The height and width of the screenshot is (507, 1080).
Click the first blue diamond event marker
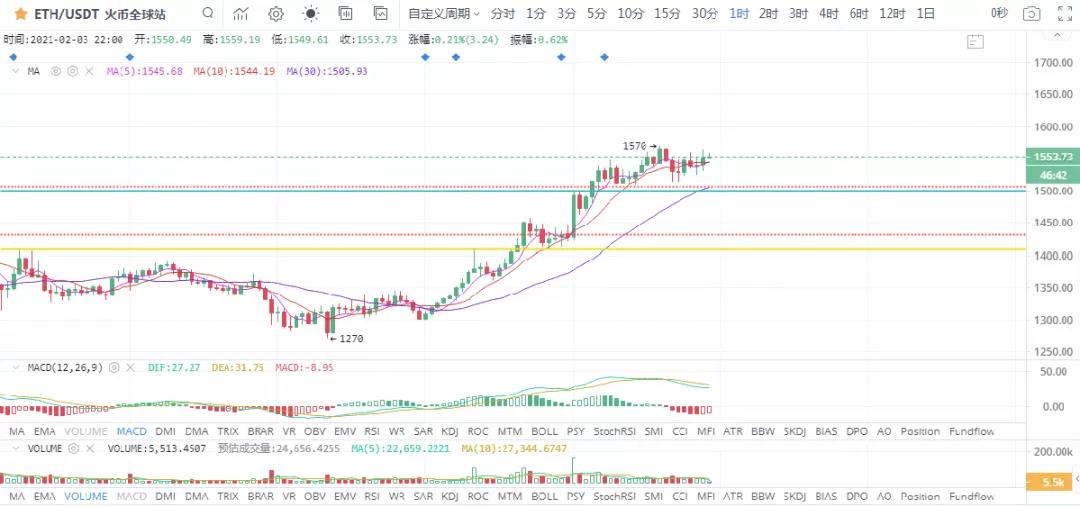click(x=12, y=57)
